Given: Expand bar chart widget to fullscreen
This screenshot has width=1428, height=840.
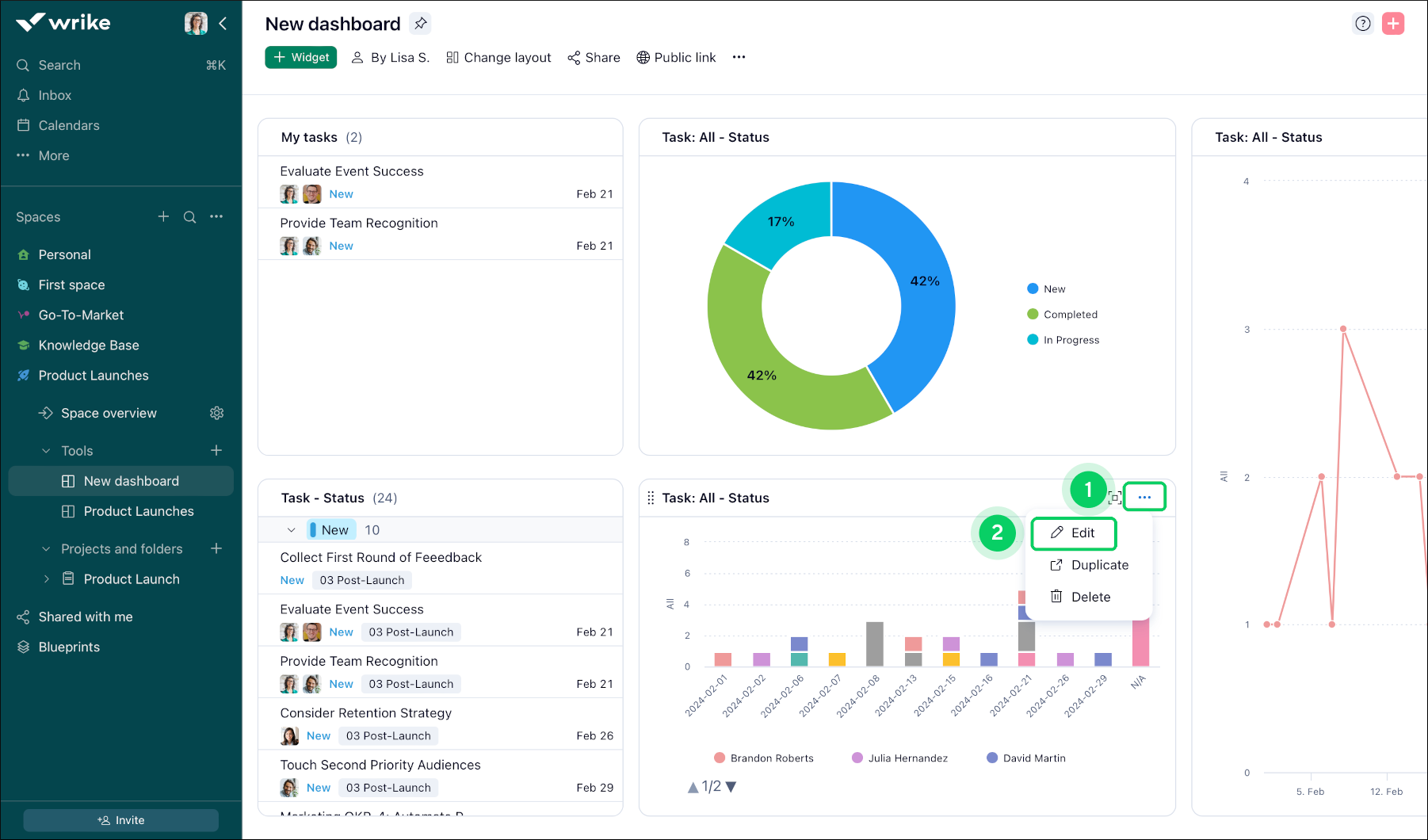Looking at the screenshot, I should (x=1114, y=498).
